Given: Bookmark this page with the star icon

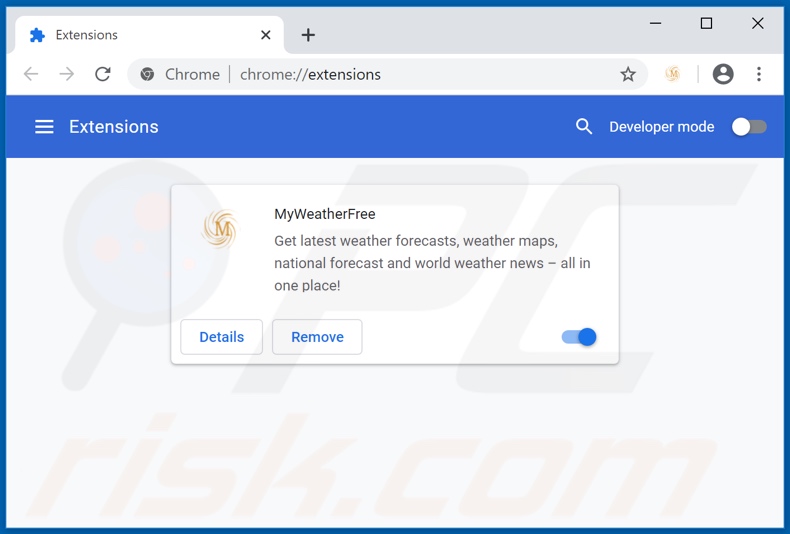Looking at the screenshot, I should click(628, 74).
